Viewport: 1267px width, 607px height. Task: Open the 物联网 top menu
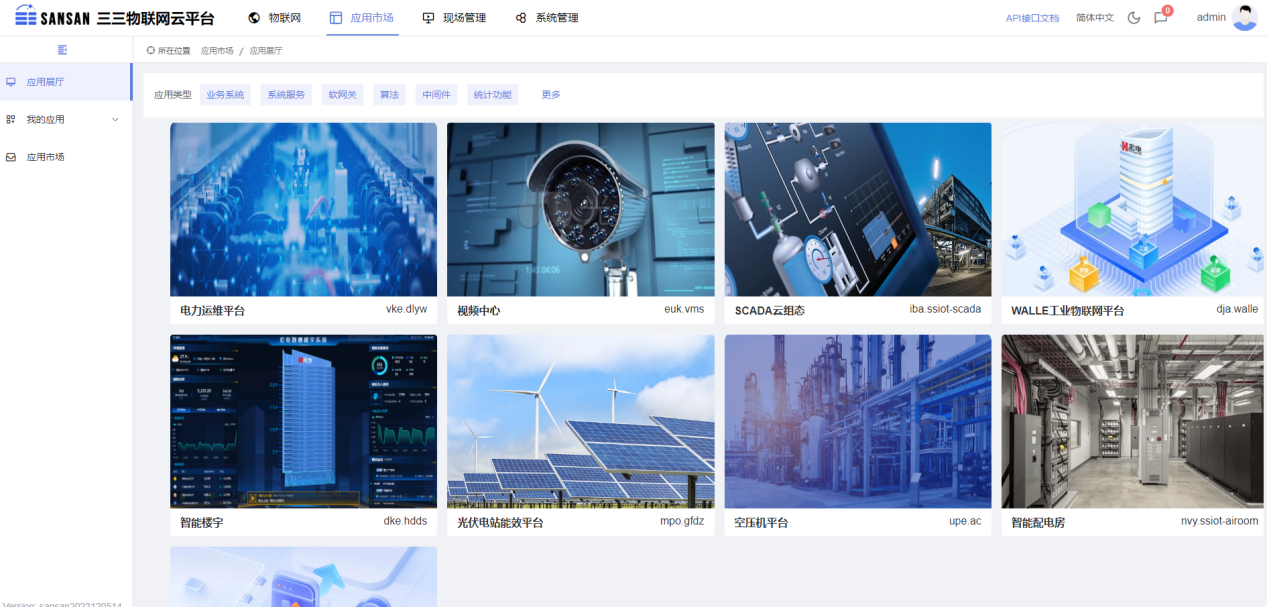(x=274, y=18)
